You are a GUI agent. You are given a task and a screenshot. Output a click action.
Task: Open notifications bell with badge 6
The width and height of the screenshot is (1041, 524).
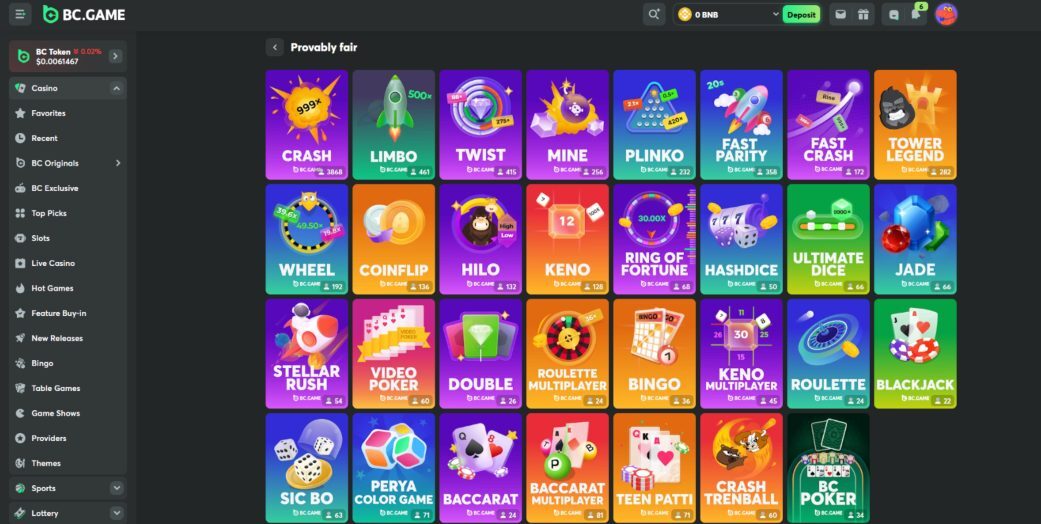(x=916, y=14)
